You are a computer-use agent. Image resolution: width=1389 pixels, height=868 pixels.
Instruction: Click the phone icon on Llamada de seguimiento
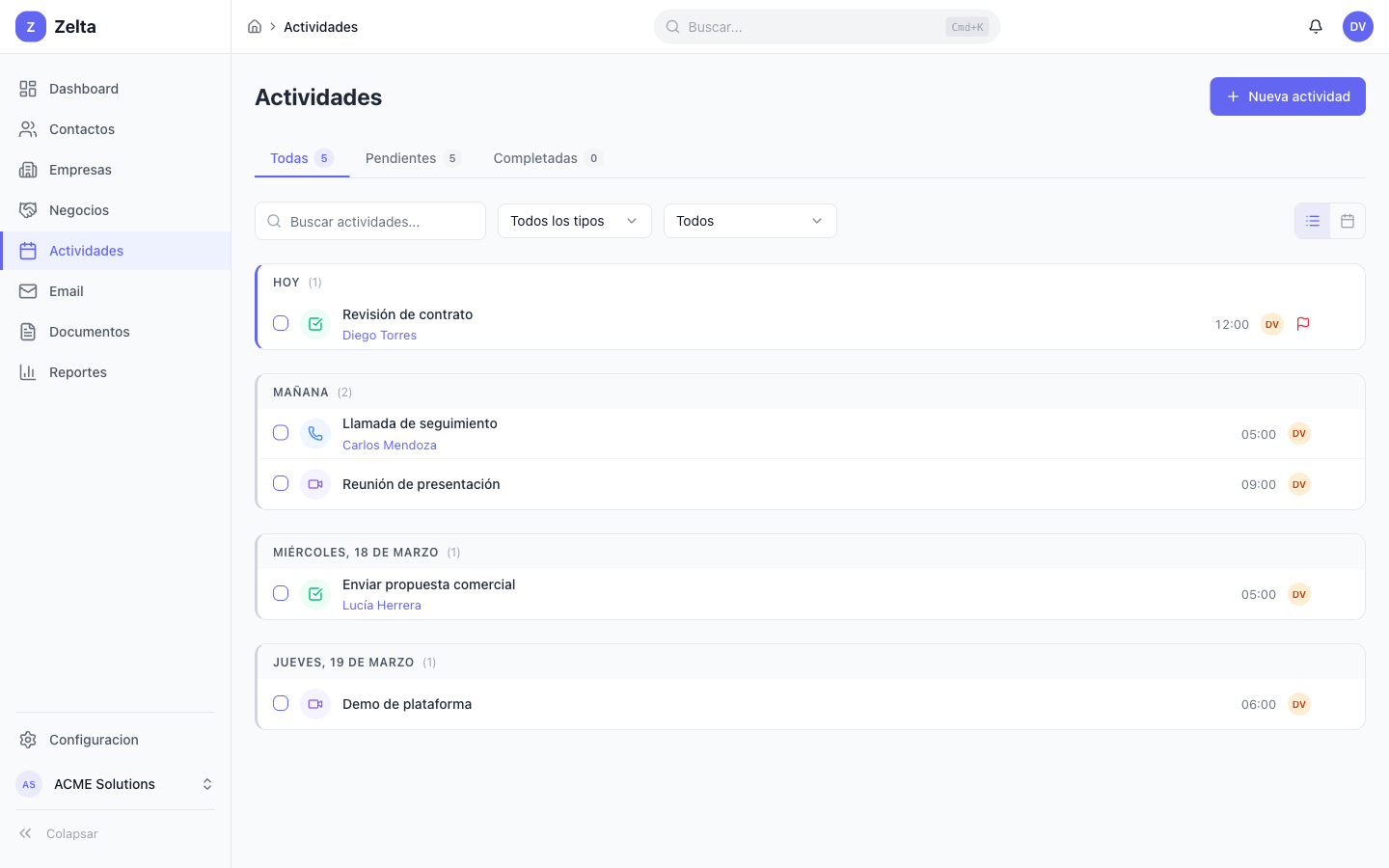coord(315,433)
